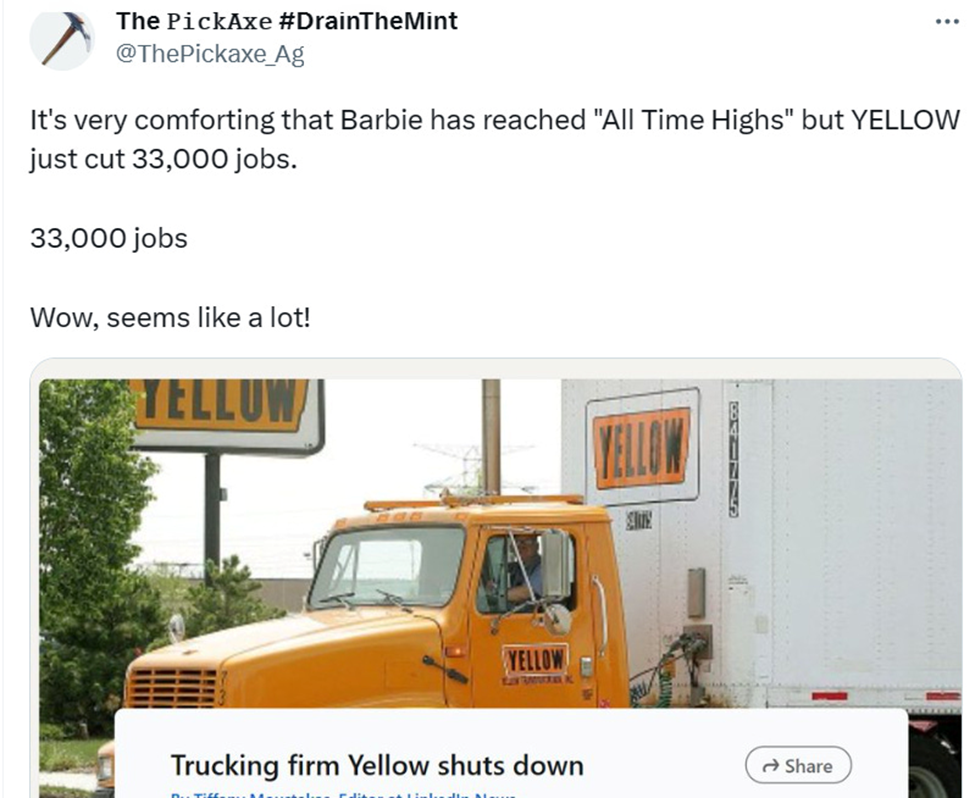Click the truck driver in cab window
This screenshot has height=798, width=975.
525,570
